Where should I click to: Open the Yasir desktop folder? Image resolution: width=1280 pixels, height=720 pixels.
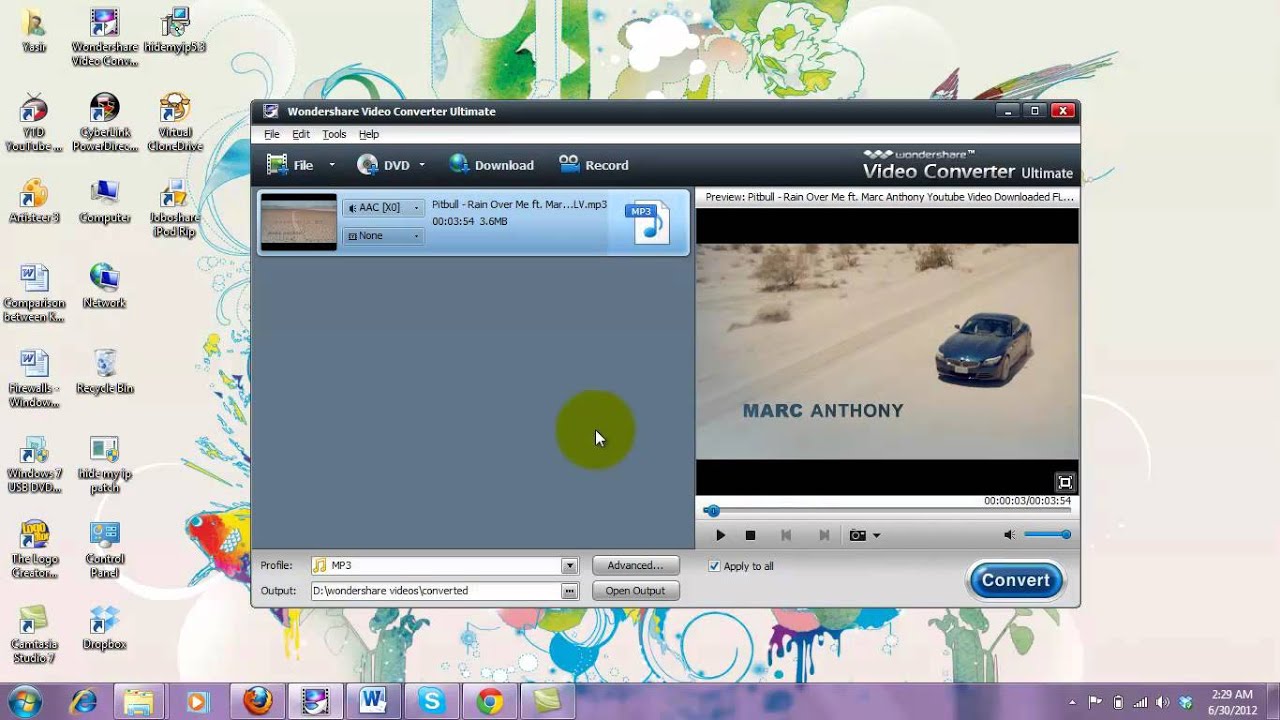[34, 32]
